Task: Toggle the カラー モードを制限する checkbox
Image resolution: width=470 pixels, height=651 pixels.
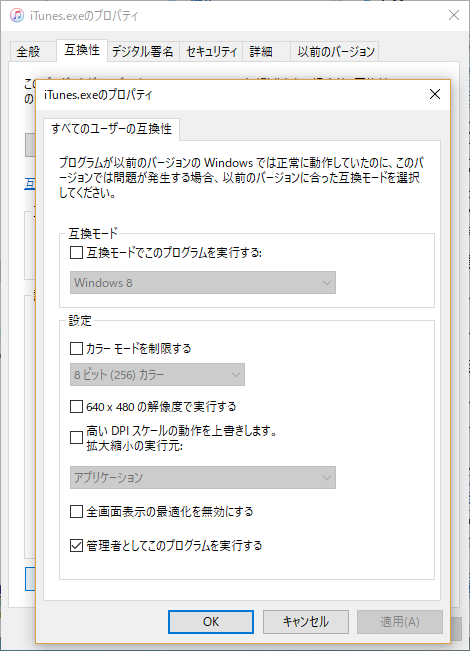Action: click(x=76, y=348)
